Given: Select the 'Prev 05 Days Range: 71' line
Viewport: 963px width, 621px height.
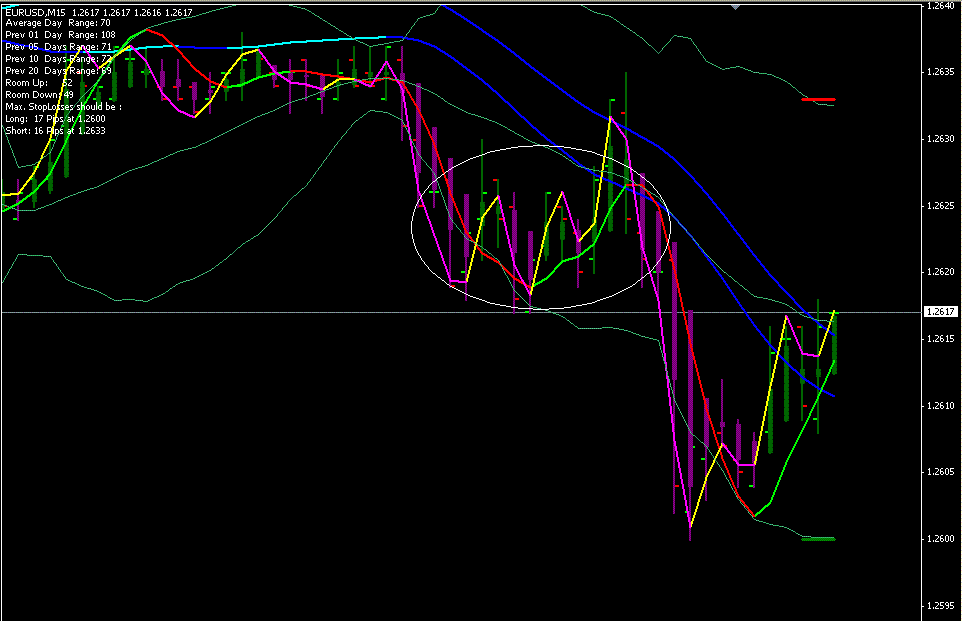Looking at the screenshot, I should point(58,47).
